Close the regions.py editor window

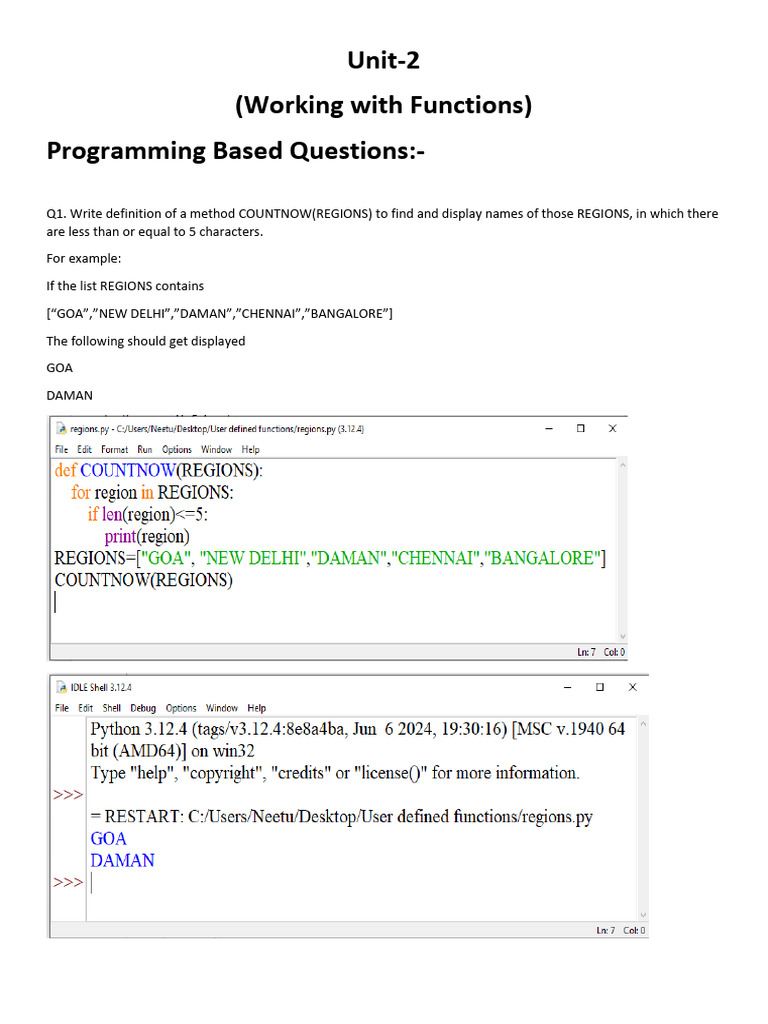click(x=613, y=428)
